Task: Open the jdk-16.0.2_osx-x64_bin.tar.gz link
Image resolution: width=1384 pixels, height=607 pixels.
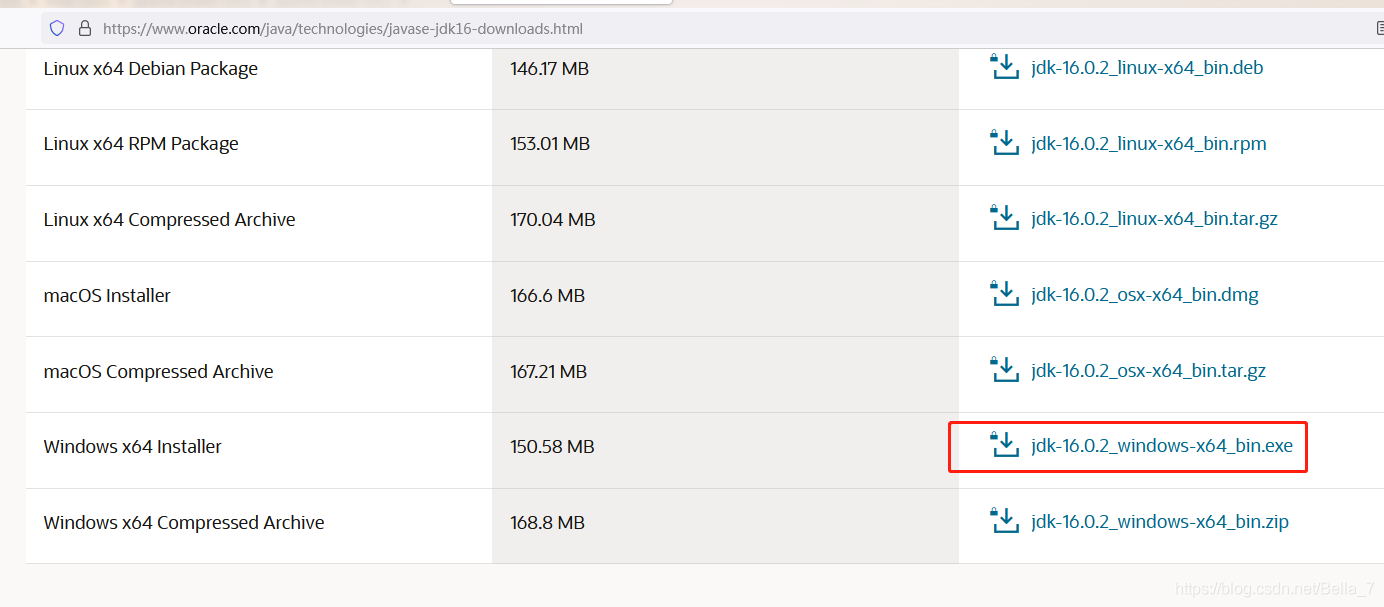Action: pyautogui.click(x=1148, y=371)
